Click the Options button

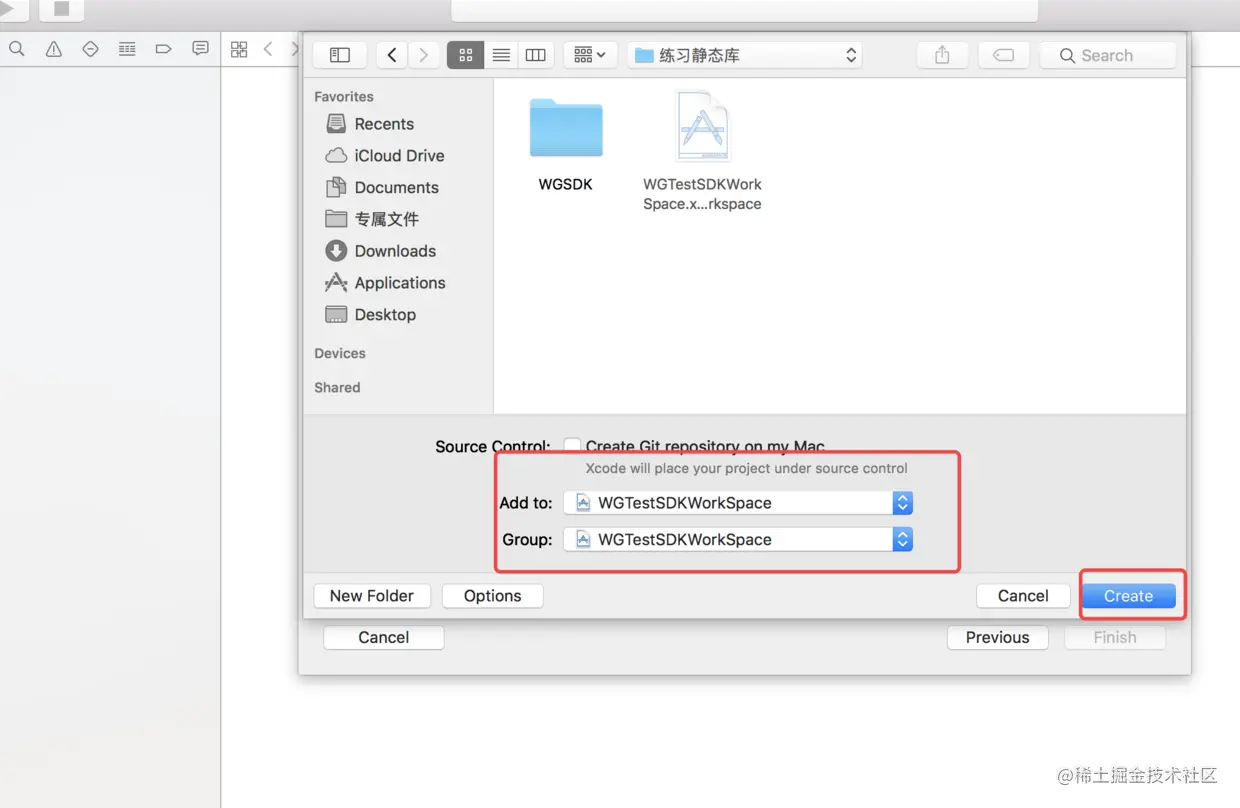tap(492, 596)
